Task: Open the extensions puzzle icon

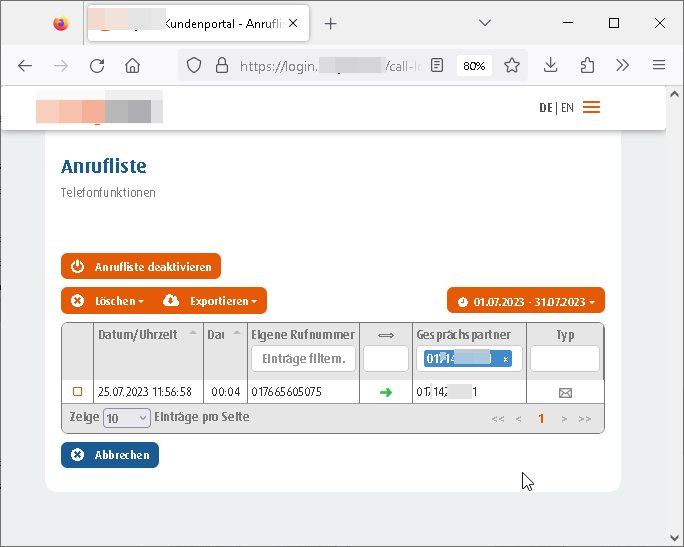Action: (587, 66)
